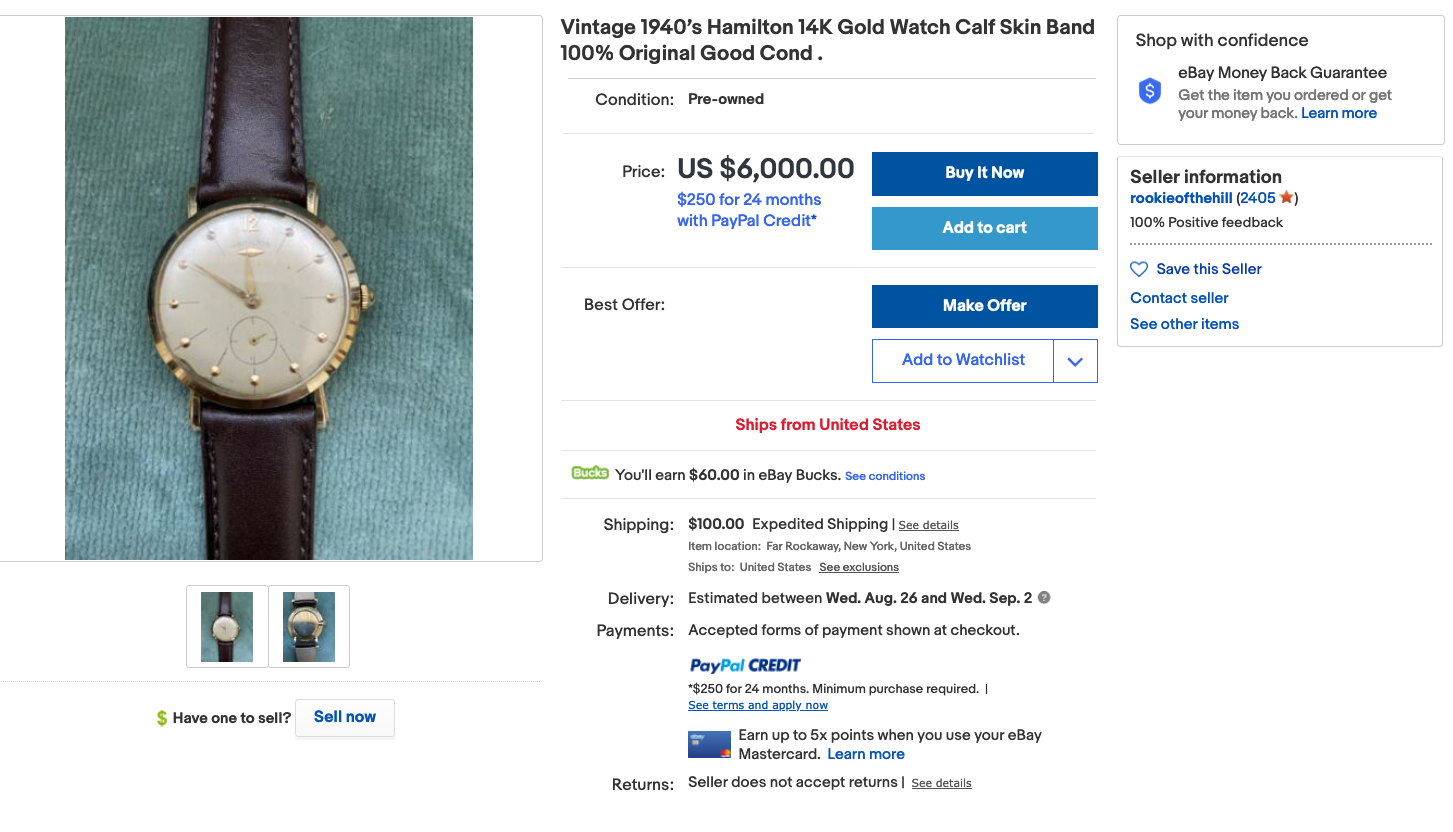
Task: Click the PayPal Credit logo
Action: click(x=745, y=665)
